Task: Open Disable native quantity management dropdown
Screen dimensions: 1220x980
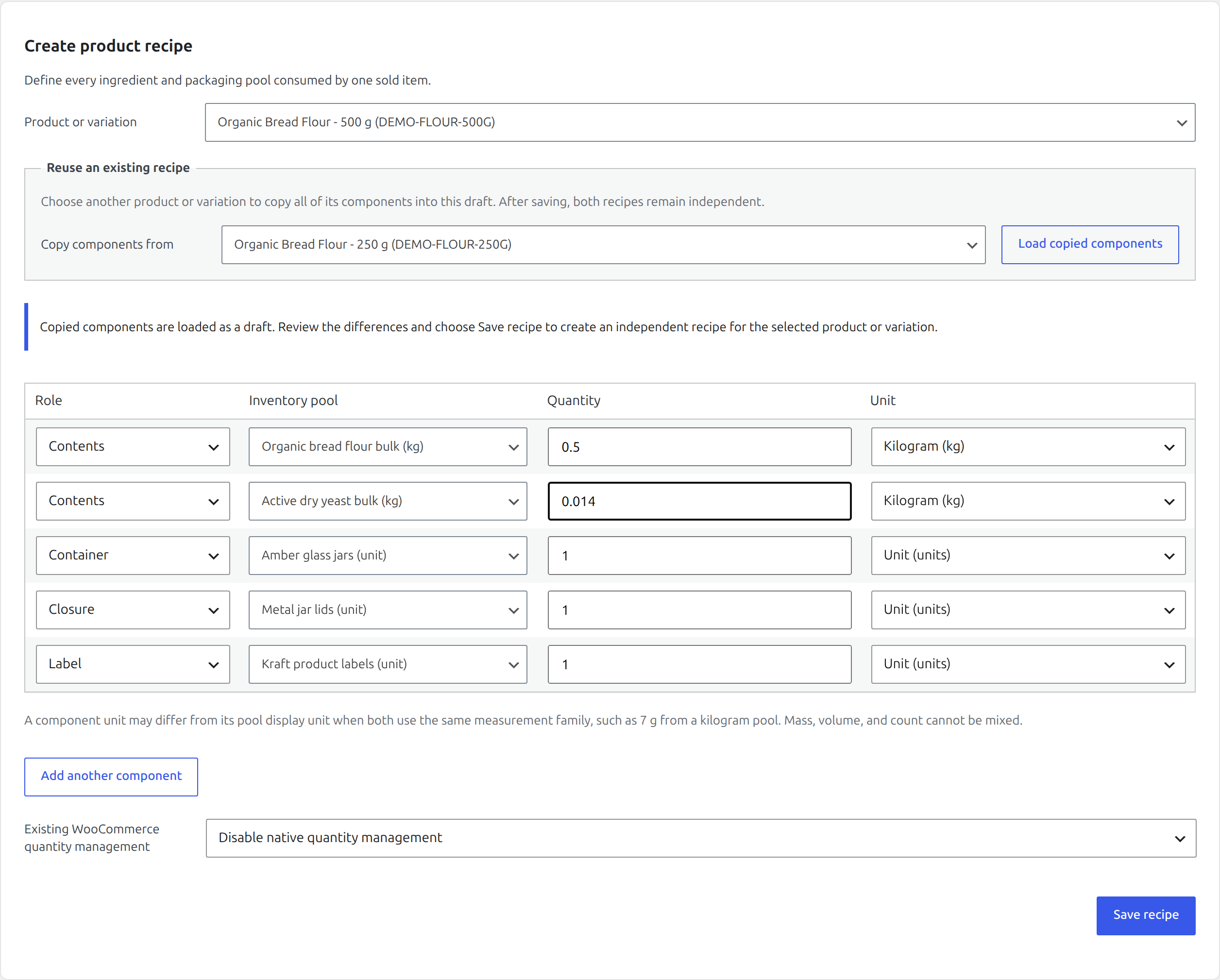Action: [700, 838]
